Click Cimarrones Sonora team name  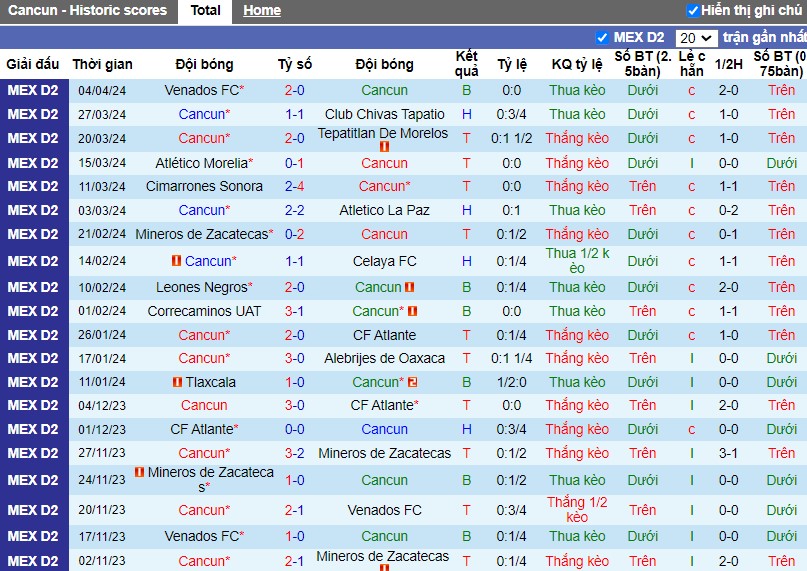[x=204, y=186]
